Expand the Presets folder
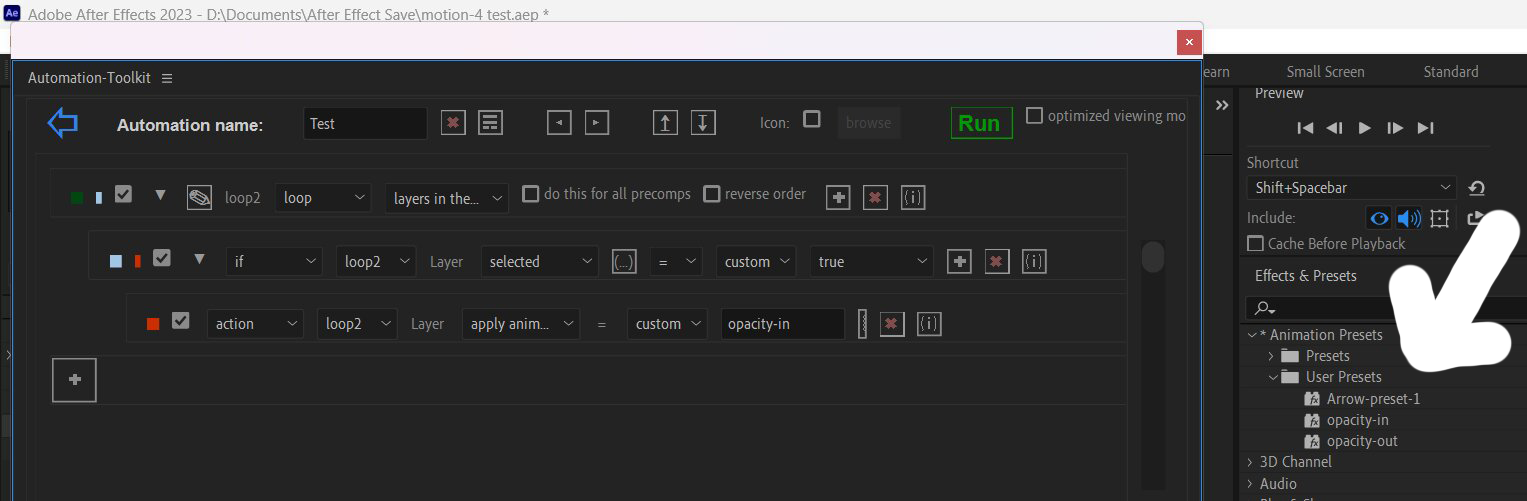 point(1272,356)
